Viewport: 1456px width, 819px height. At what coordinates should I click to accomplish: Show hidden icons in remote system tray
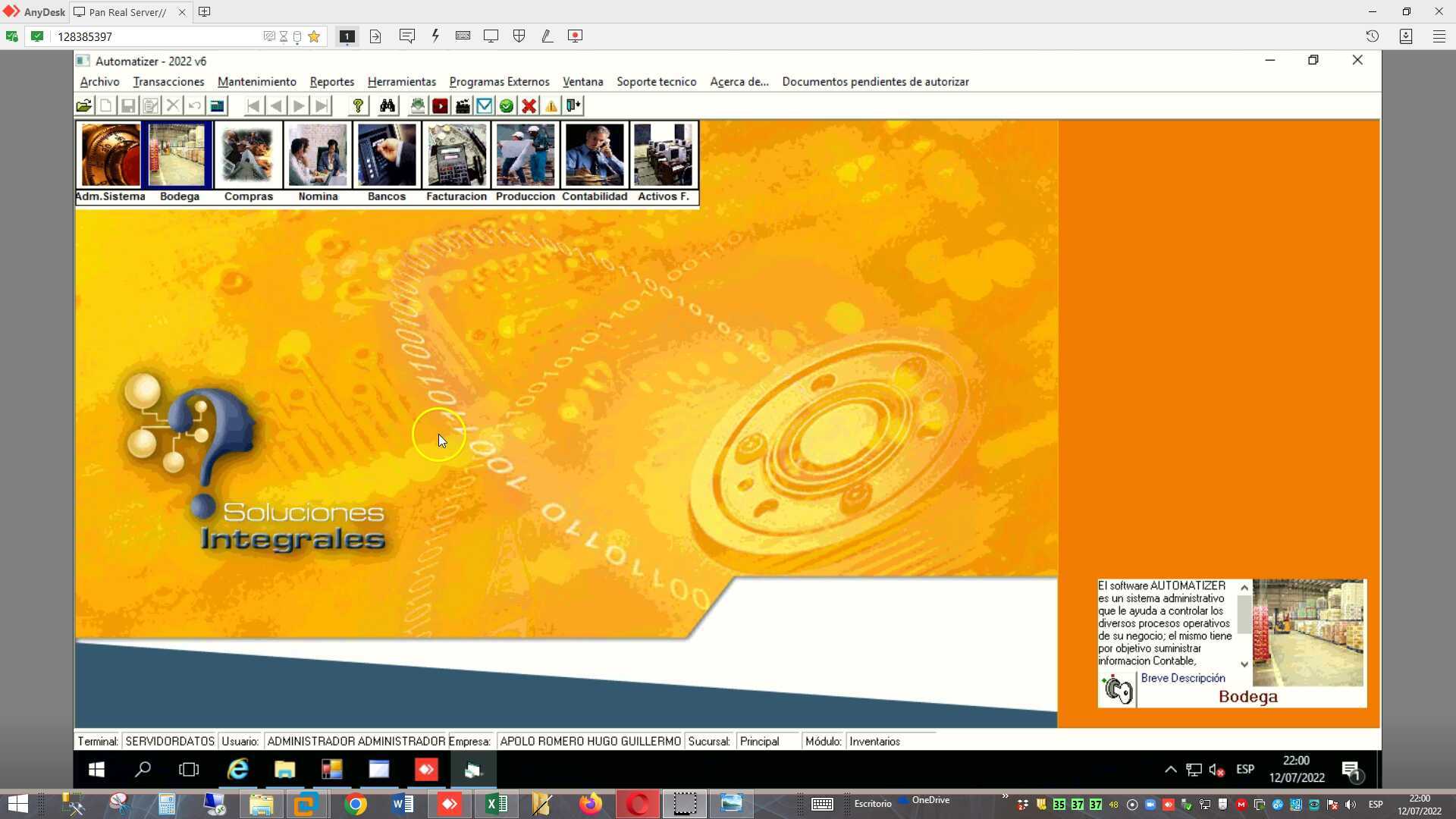coord(1170,770)
